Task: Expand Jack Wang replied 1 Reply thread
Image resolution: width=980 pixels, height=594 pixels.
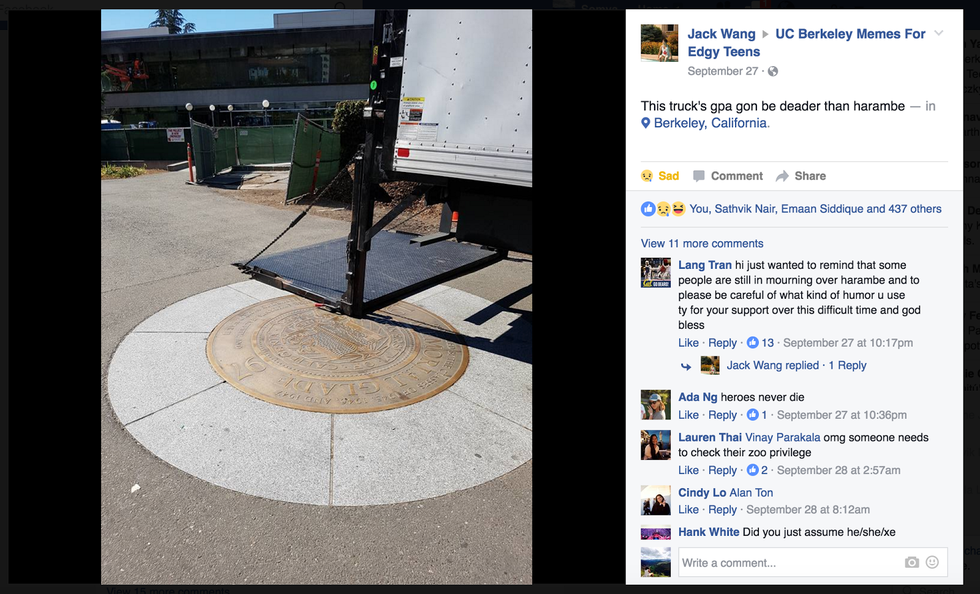Action: pos(796,365)
